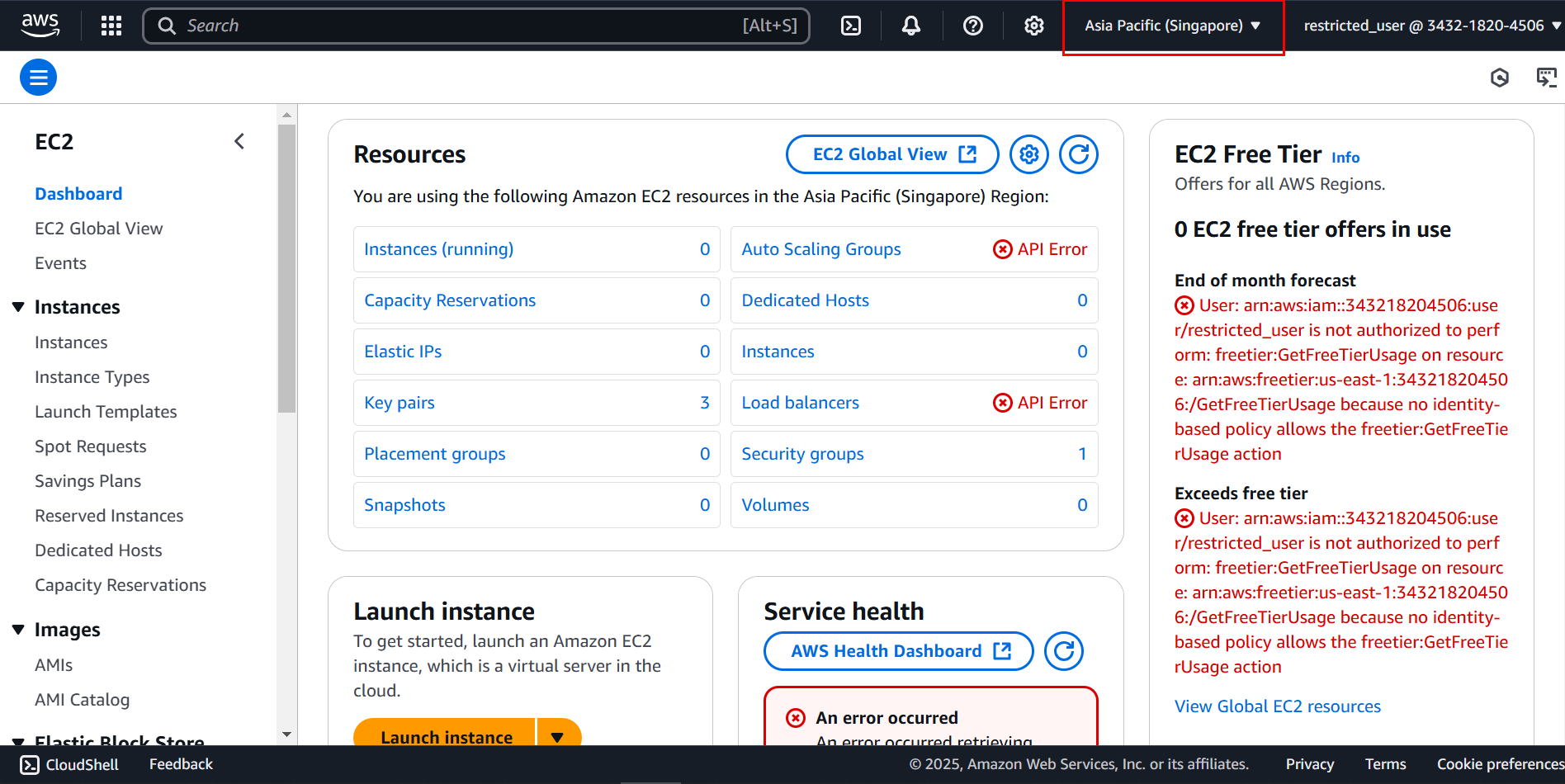Screen dimensions: 1565x784
Task: Open the hexagon icon near top right
Action: [x=1500, y=78]
